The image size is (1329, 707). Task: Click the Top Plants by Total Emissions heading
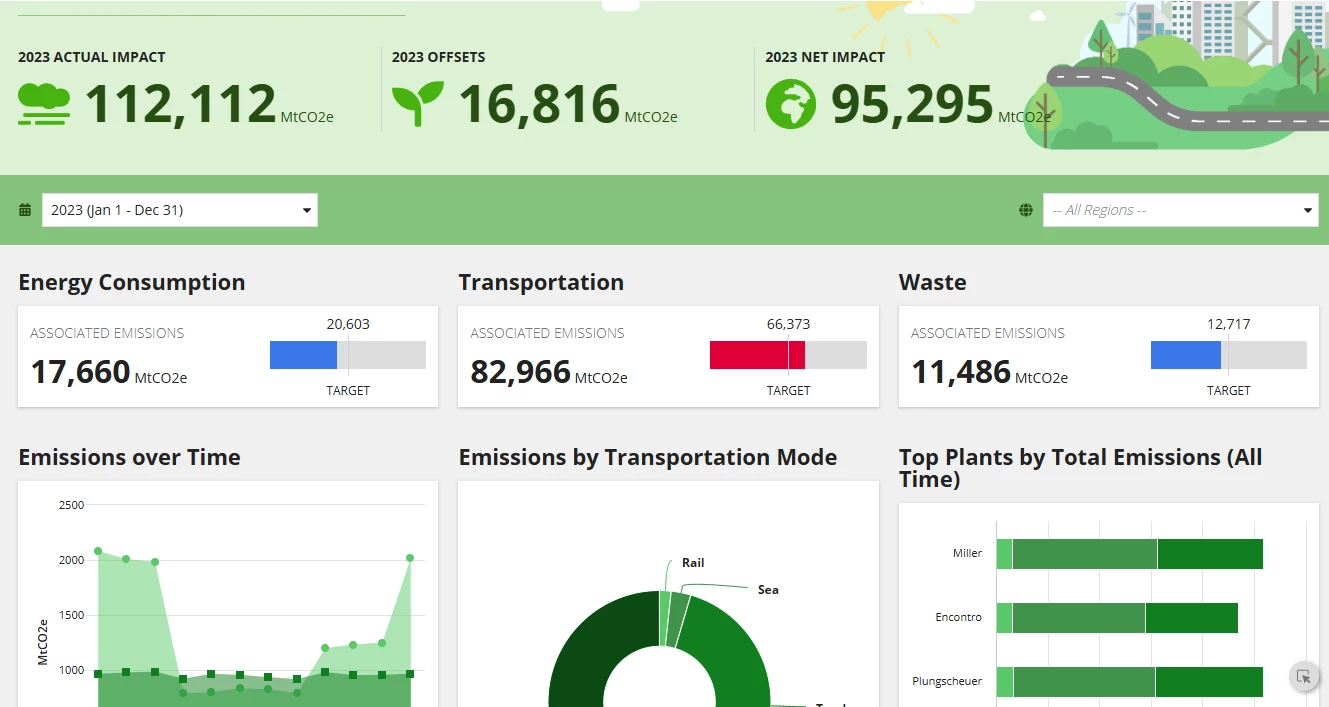(1081, 468)
